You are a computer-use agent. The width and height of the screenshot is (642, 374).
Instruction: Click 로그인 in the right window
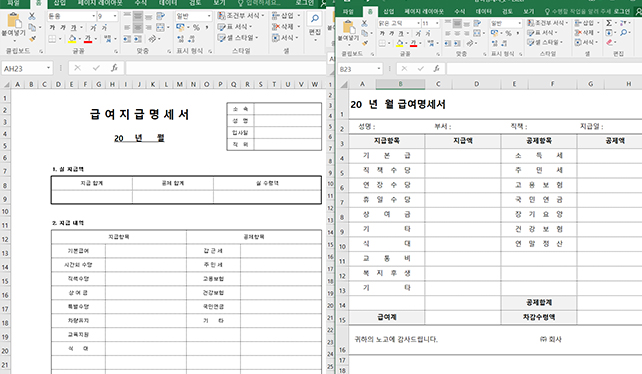(x=622, y=11)
